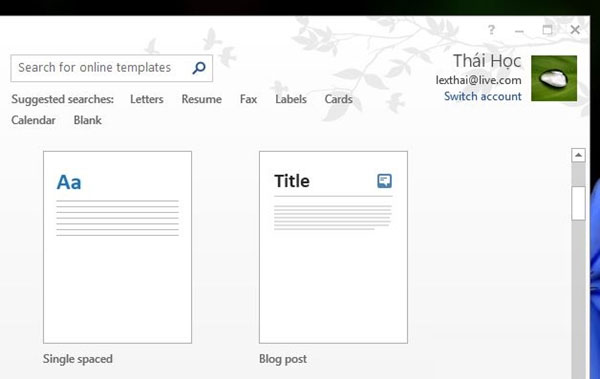Maximize the Word window
The width and height of the screenshot is (600, 379).
tap(548, 29)
